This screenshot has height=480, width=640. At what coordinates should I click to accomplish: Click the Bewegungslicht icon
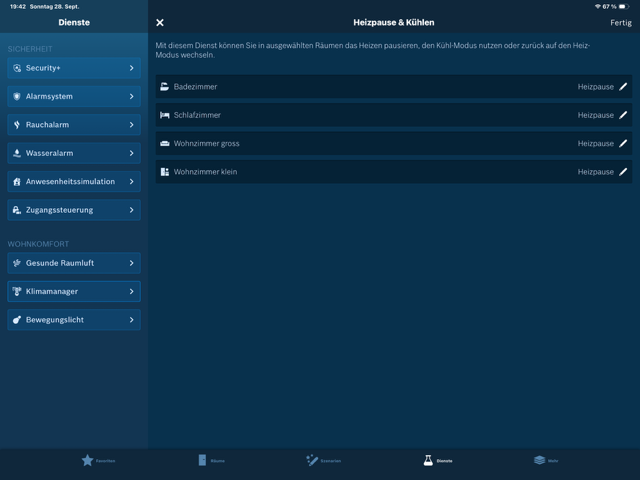[17, 320]
